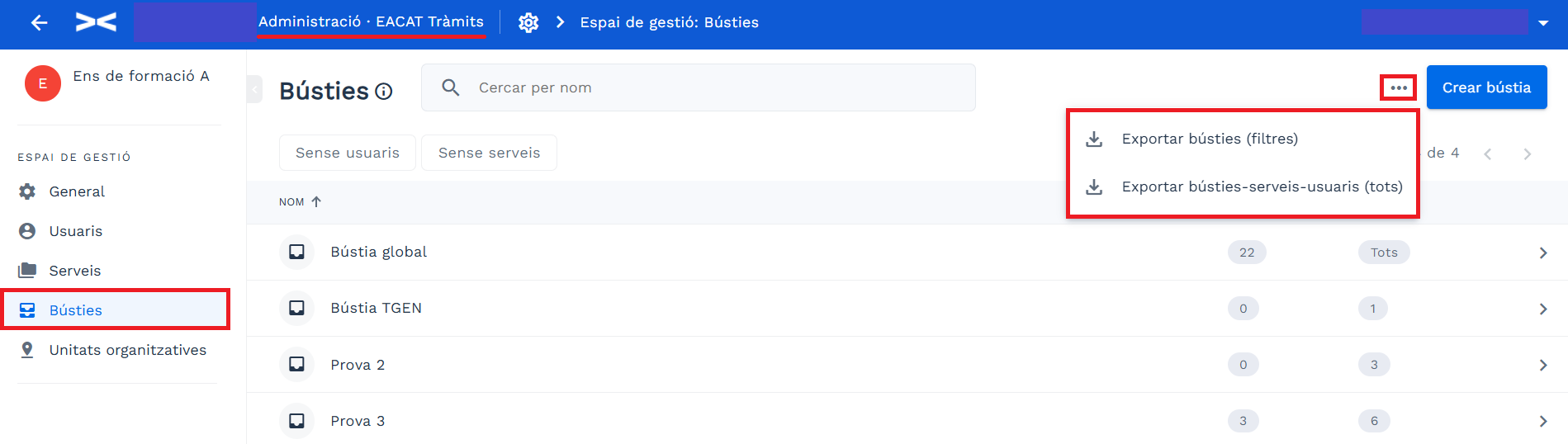The width and height of the screenshot is (1568, 444).
Task: Click the EACAT logo icon
Action: 96,22
